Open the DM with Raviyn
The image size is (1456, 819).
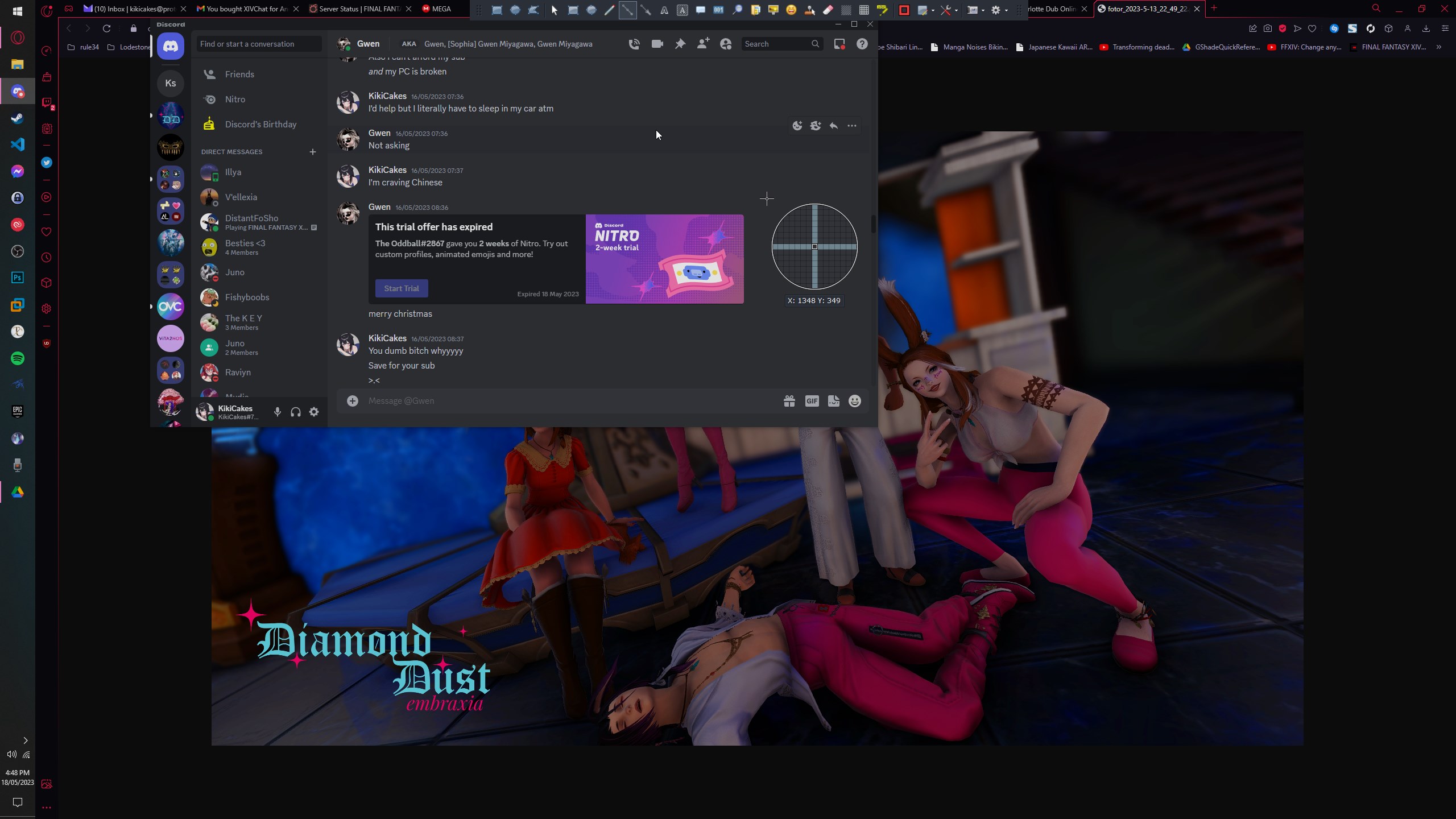pos(259,373)
